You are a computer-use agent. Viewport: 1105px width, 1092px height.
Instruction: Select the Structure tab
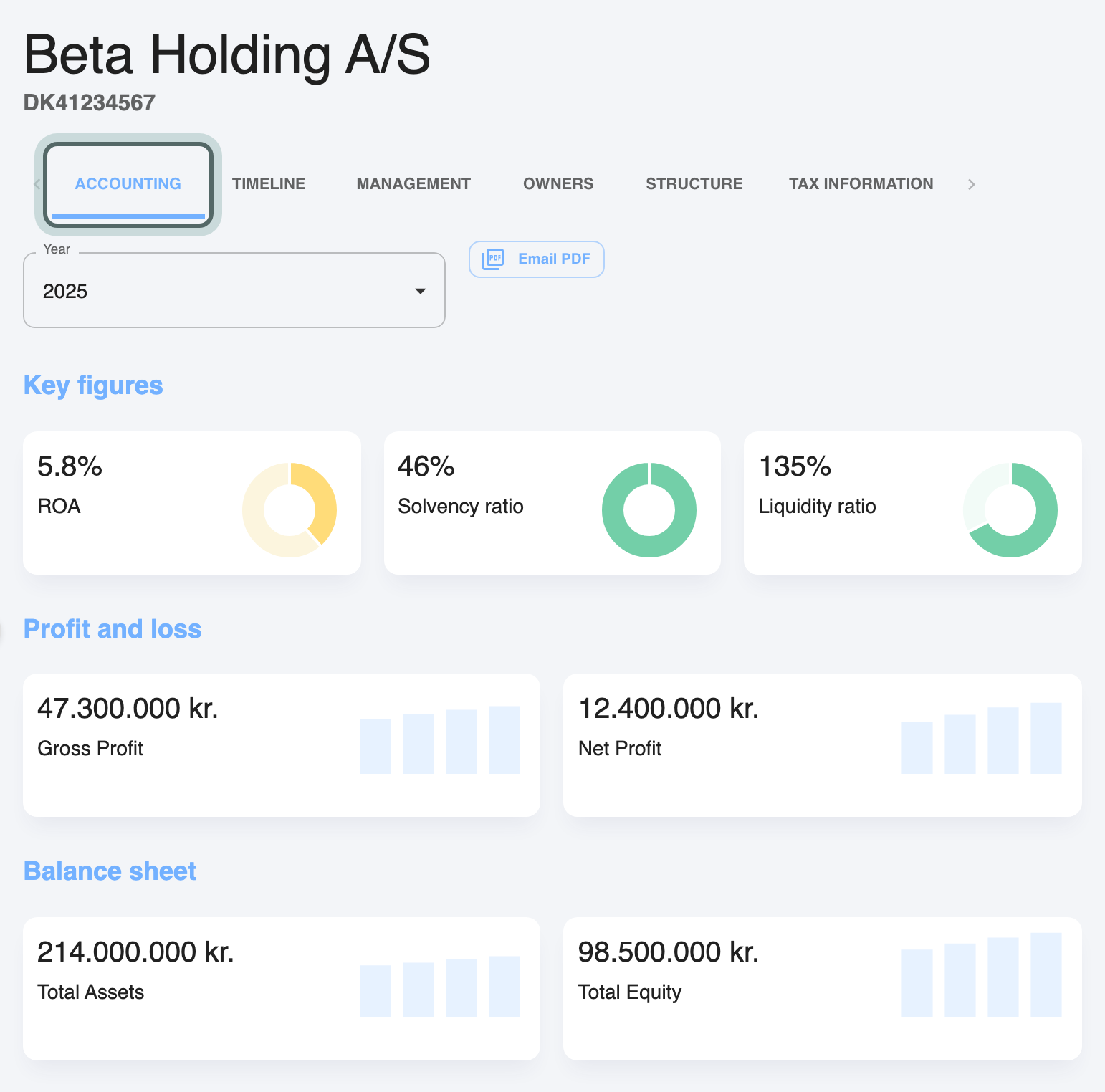[694, 184]
